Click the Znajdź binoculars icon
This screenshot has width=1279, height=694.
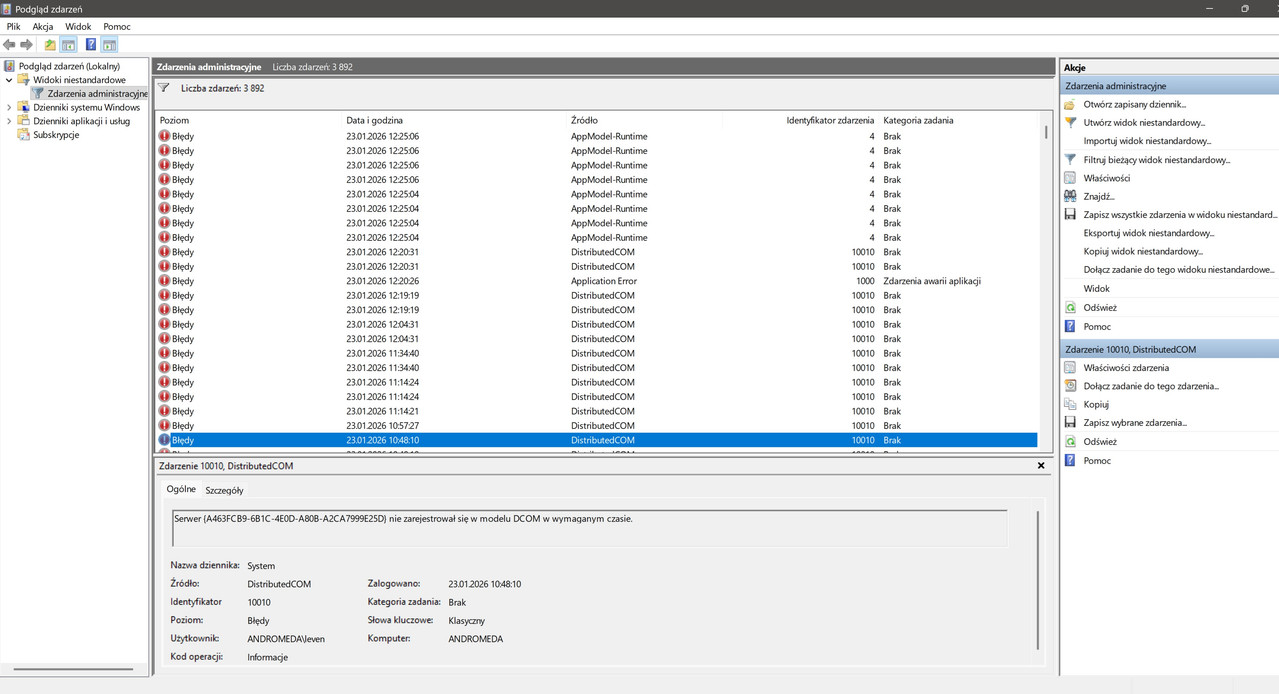(x=1070, y=196)
